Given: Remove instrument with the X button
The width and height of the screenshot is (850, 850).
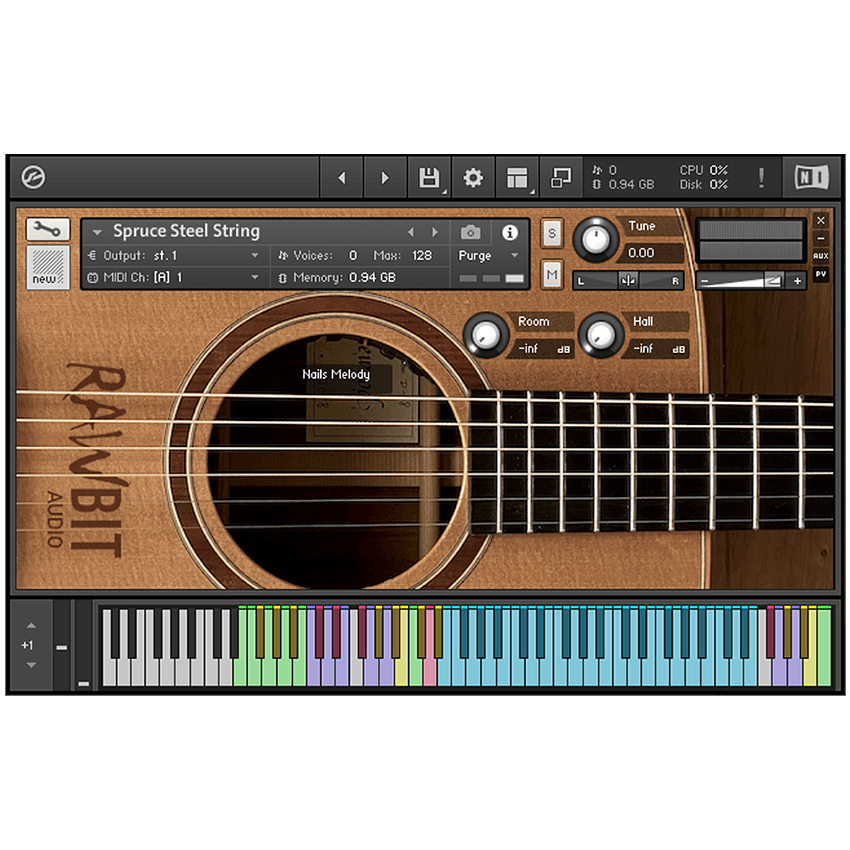Looking at the screenshot, I should point(821,220).
